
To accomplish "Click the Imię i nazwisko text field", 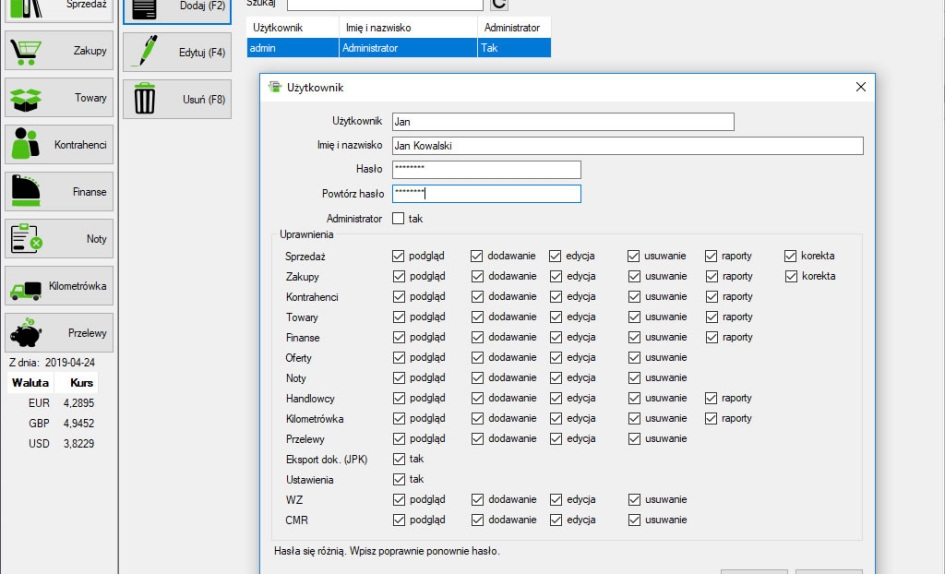I will coord(627,146).
